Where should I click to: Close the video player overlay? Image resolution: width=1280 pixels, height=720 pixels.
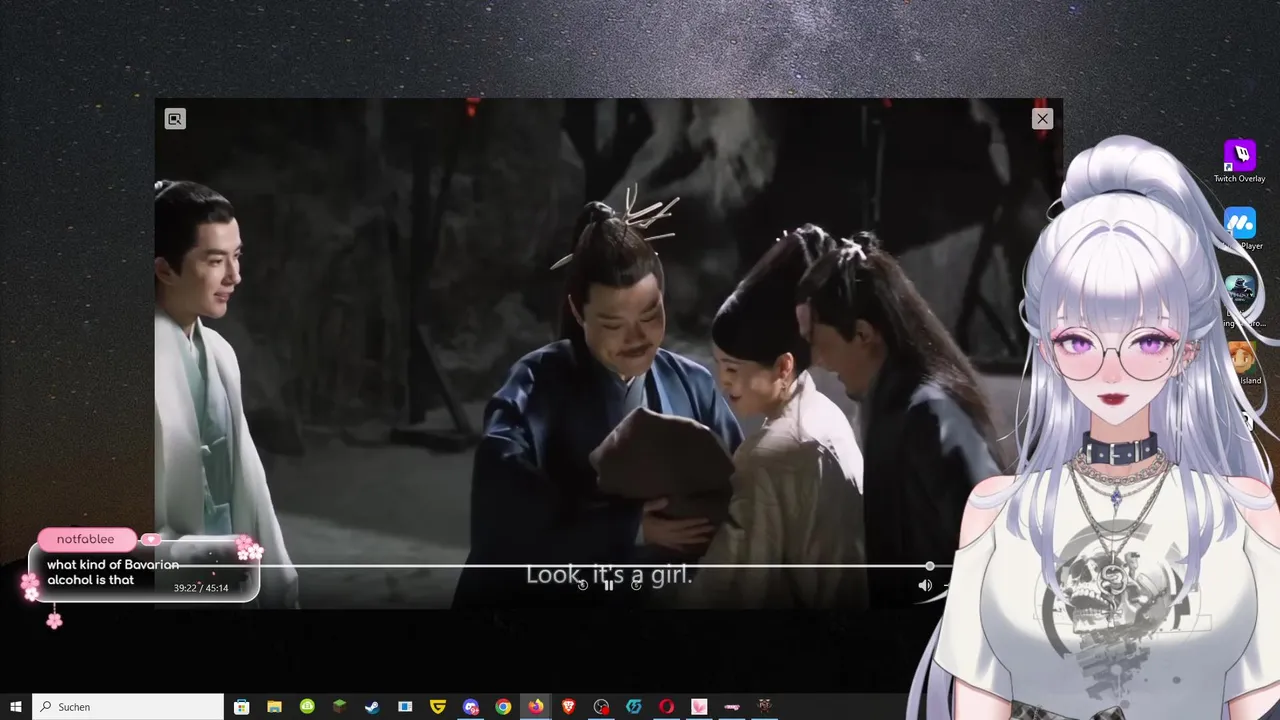[x=1042, y=119]
